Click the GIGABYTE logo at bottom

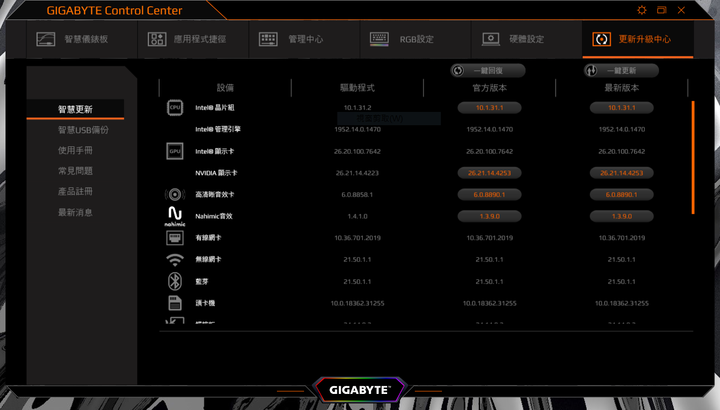coord(360,390)
